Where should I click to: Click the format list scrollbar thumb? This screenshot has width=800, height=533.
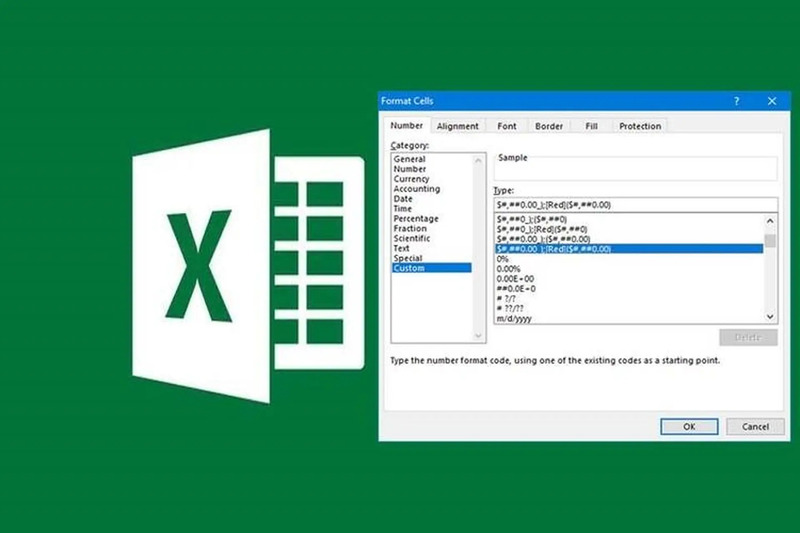[770, 241]
